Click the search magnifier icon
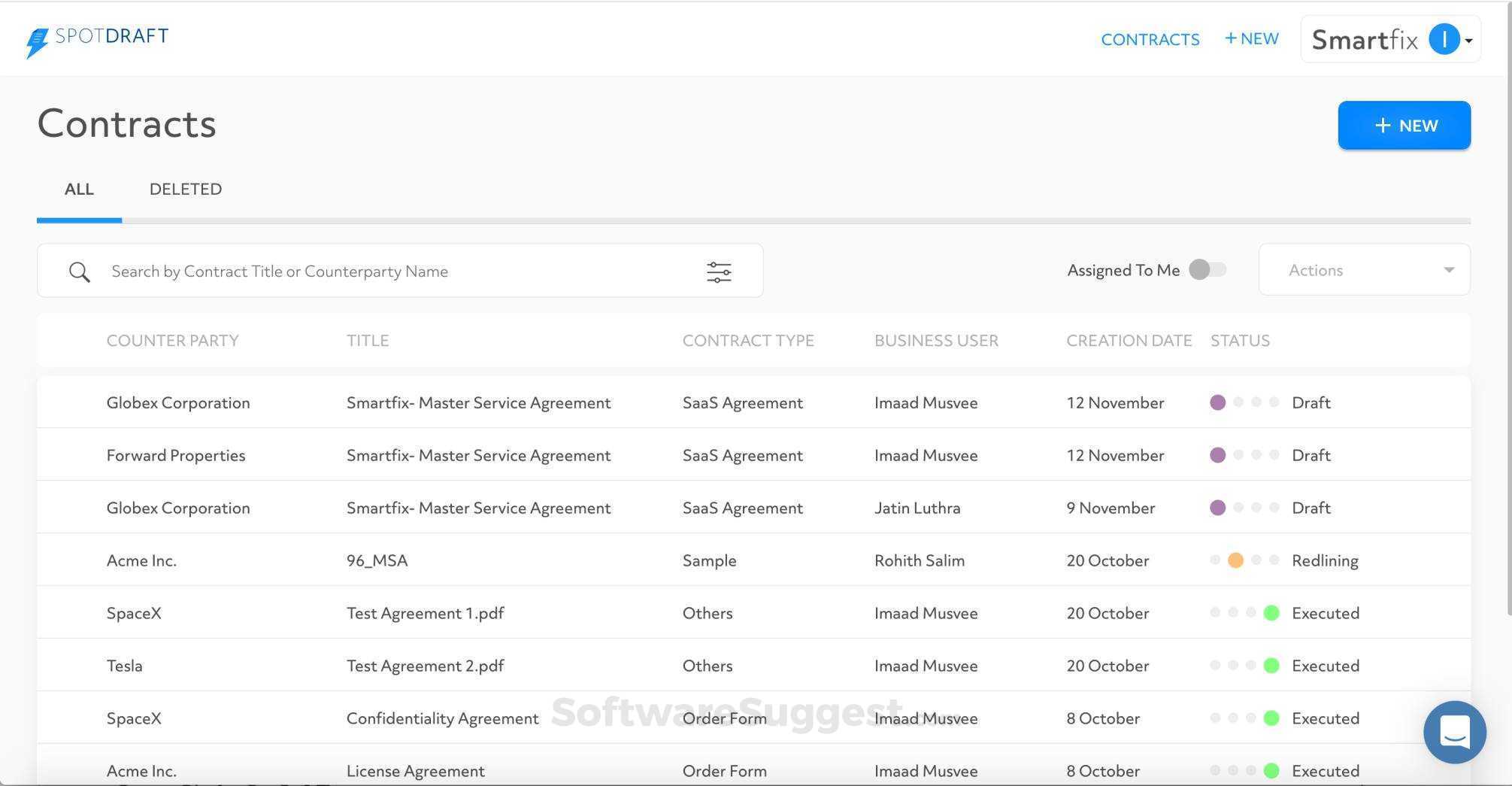Image resolution: width=1512 pixels, height=786 pixels. pos(79,271)
